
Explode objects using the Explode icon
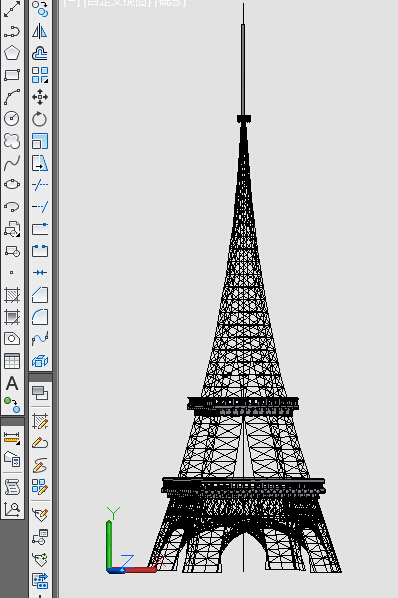[40, 360]
